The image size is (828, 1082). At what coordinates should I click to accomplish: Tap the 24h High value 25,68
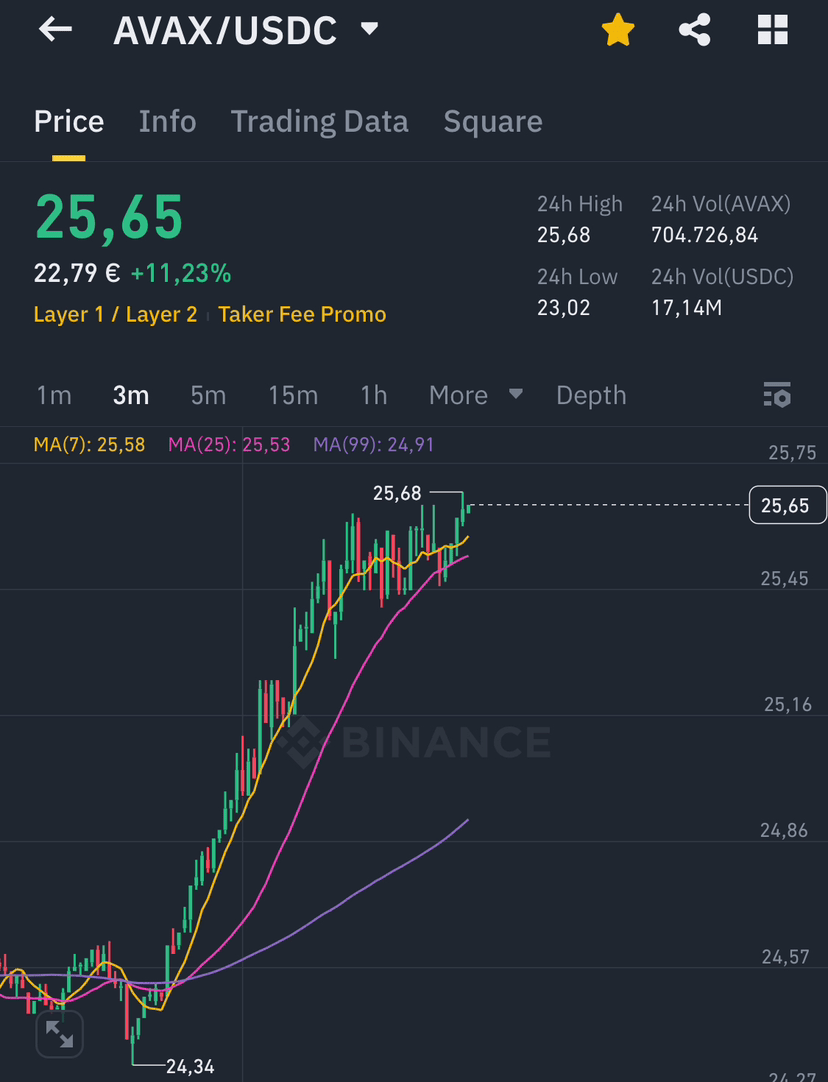click(x=564, y=235)
